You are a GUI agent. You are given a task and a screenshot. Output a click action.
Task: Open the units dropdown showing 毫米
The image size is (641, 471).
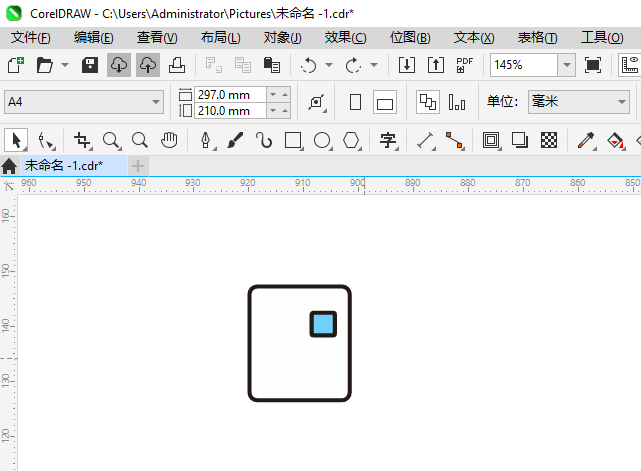(579, 102)
